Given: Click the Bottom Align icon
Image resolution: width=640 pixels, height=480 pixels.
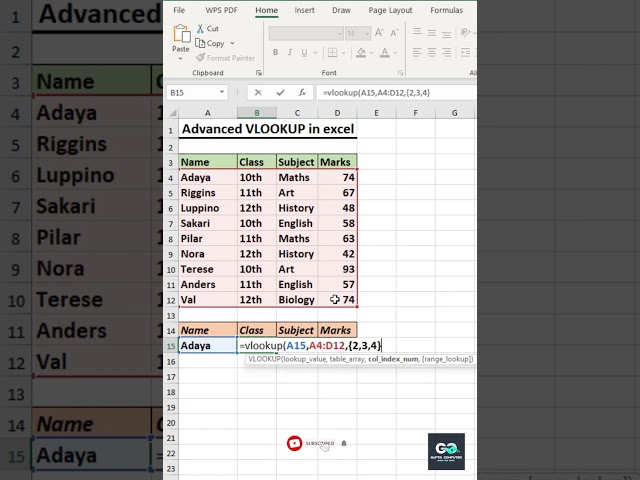Looking at the screenshot, I should 447,33.
